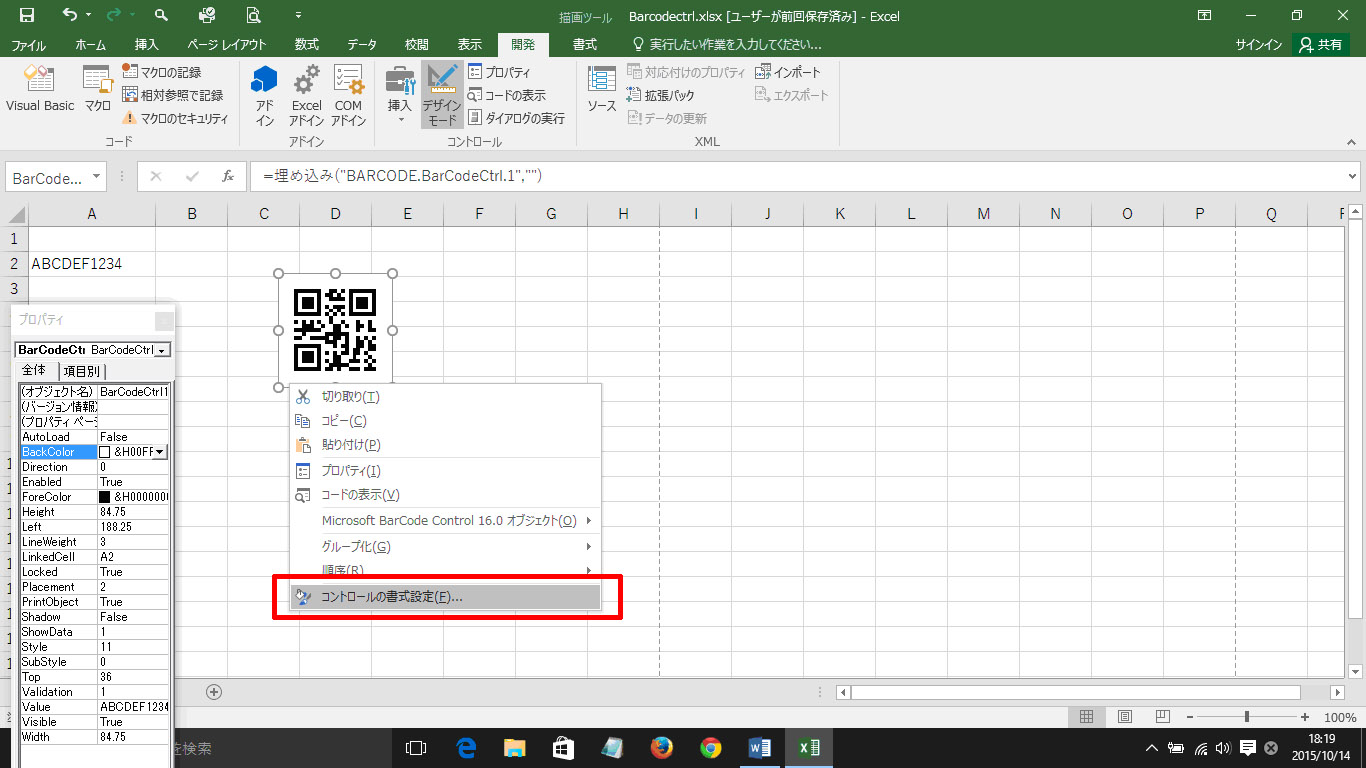The width and height of the screenshot is (1366, 768).
Task: Select the LinkedCell property row
Action: (x=94, y=557)
